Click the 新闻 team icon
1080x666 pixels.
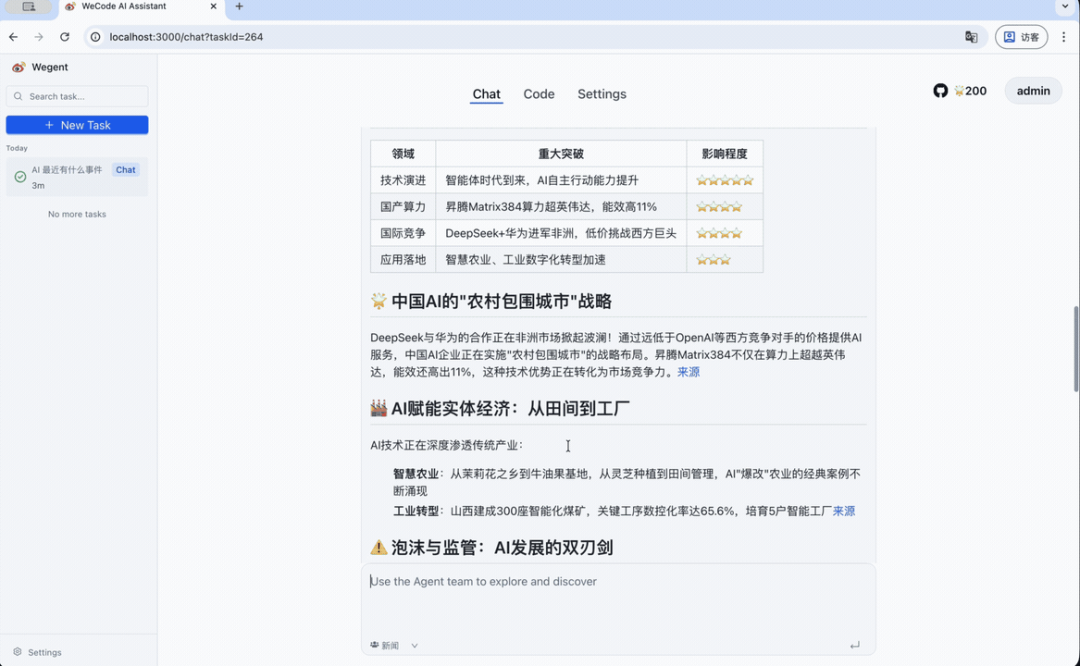pyautogui.click(x=374, y=645)
